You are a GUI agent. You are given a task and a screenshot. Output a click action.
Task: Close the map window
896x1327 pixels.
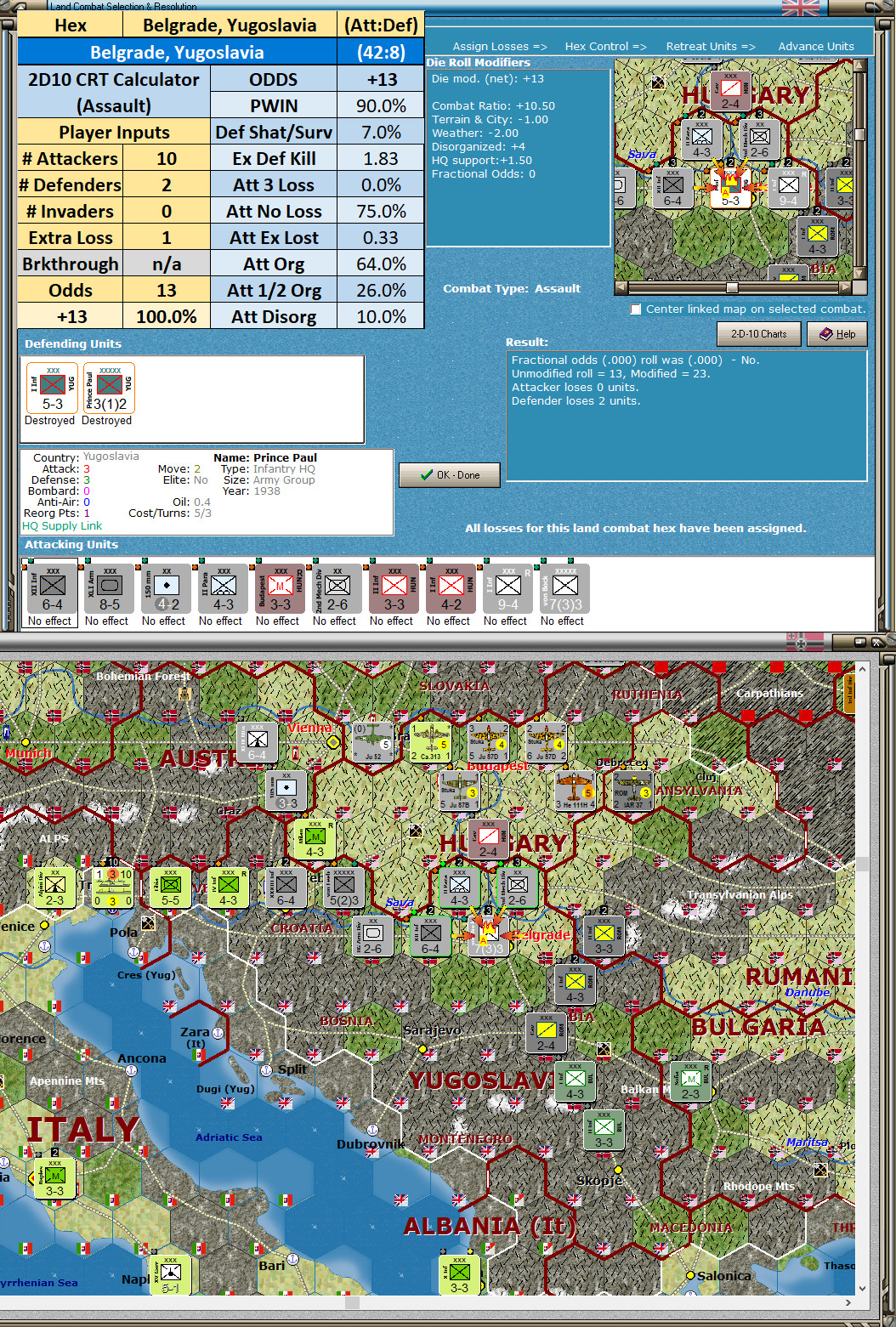coord(876,642)
